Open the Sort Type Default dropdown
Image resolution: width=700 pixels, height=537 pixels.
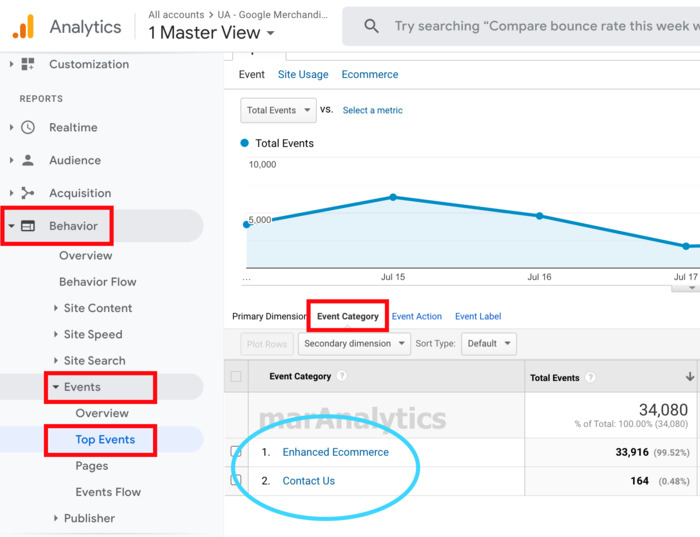pyautogui.click(x=489, y=344)
